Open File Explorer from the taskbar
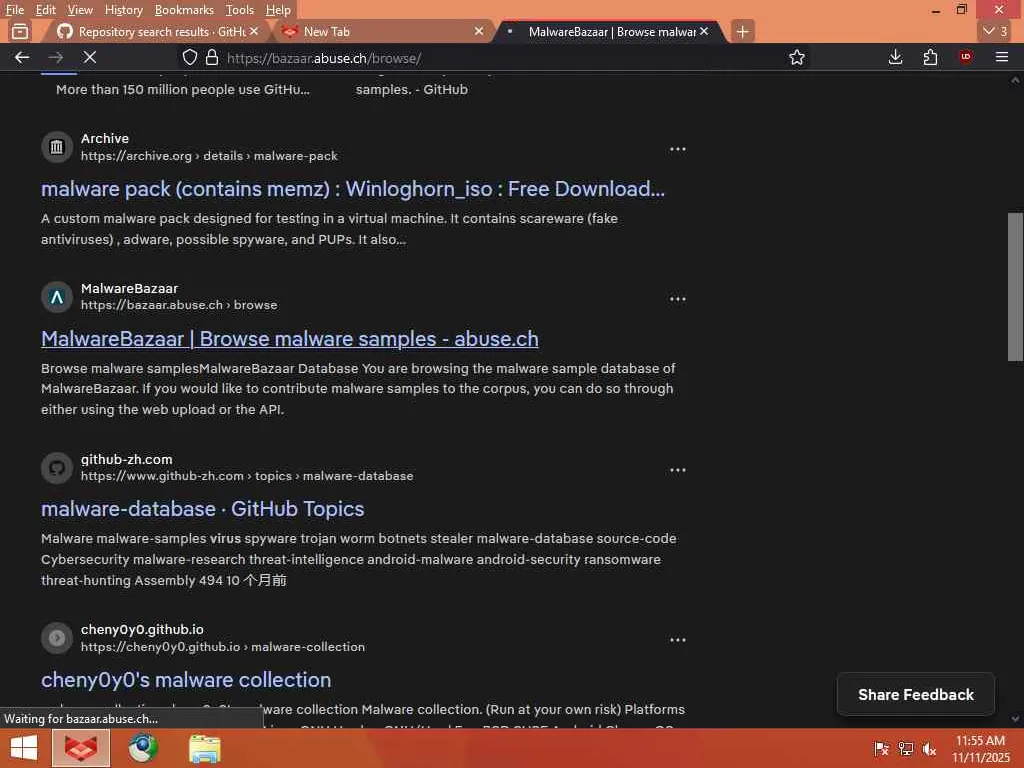The image size is (1024, 768). pyautogui.click(x=204, y=748)
